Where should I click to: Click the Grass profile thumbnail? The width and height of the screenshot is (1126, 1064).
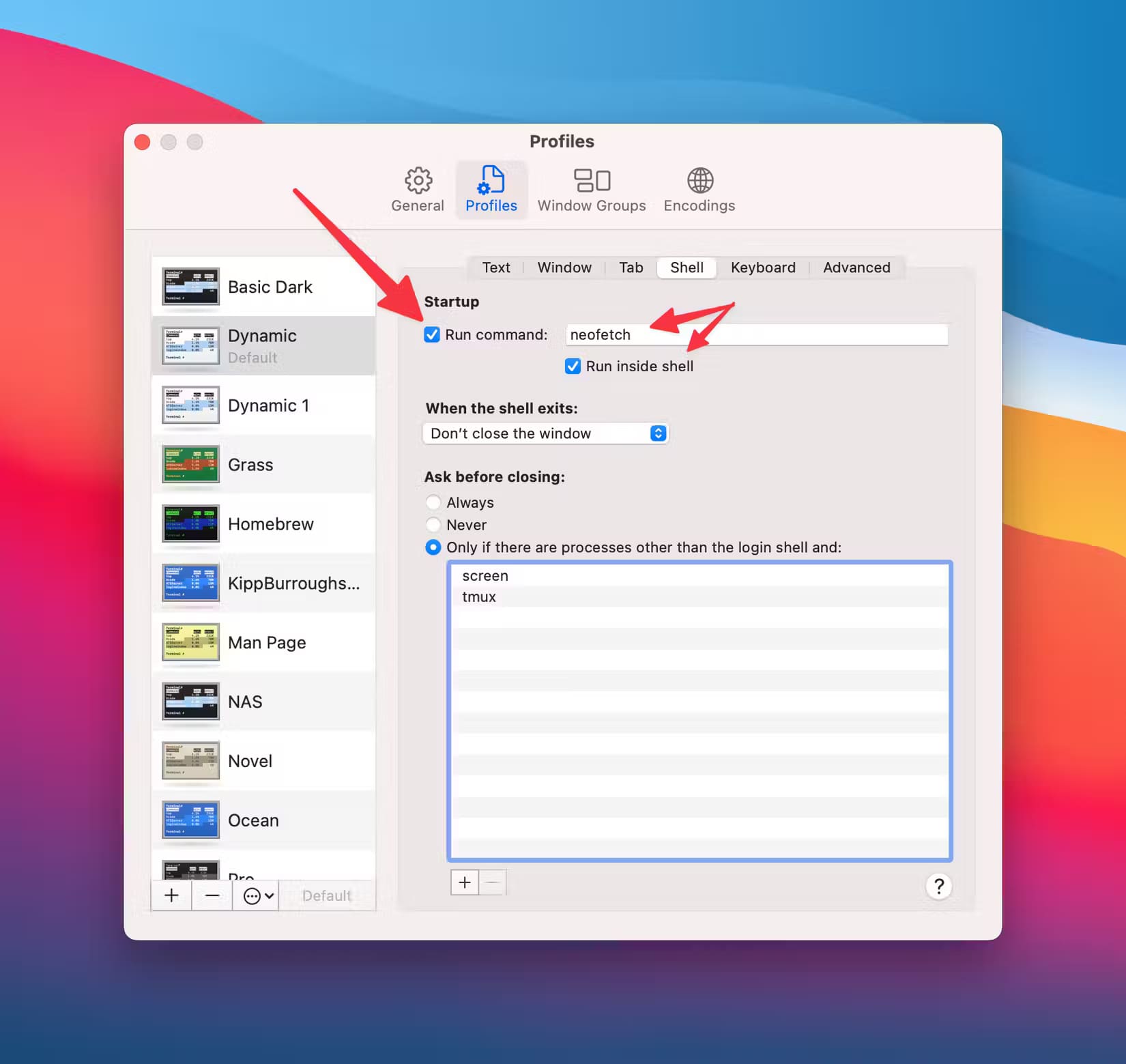point(191,465)
